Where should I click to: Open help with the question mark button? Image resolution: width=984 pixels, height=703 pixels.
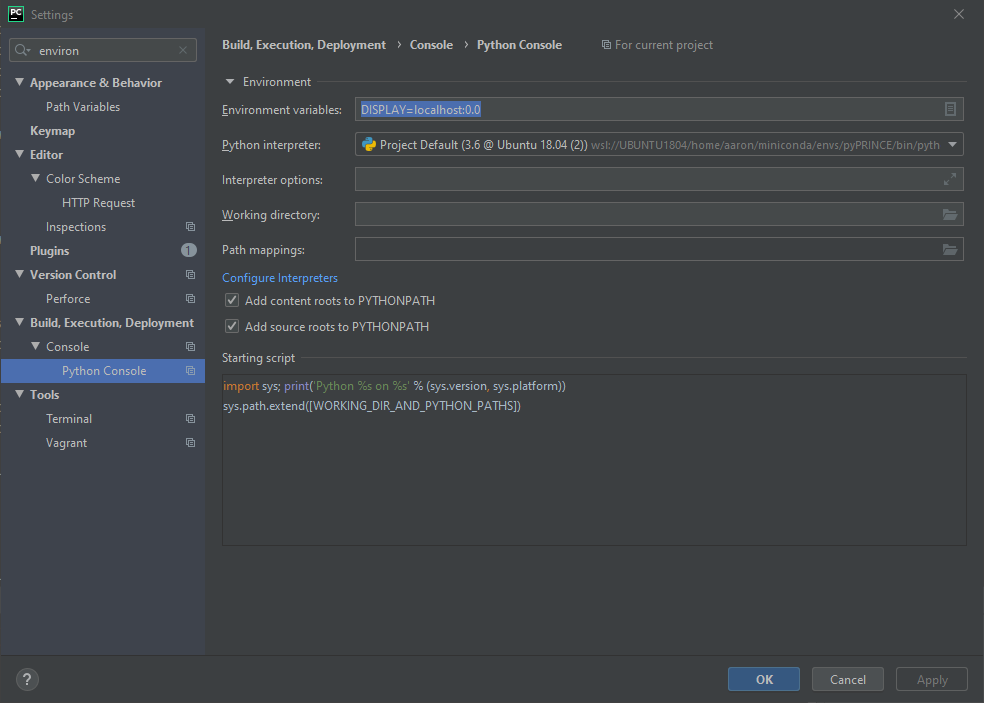[x=27, y=679]
